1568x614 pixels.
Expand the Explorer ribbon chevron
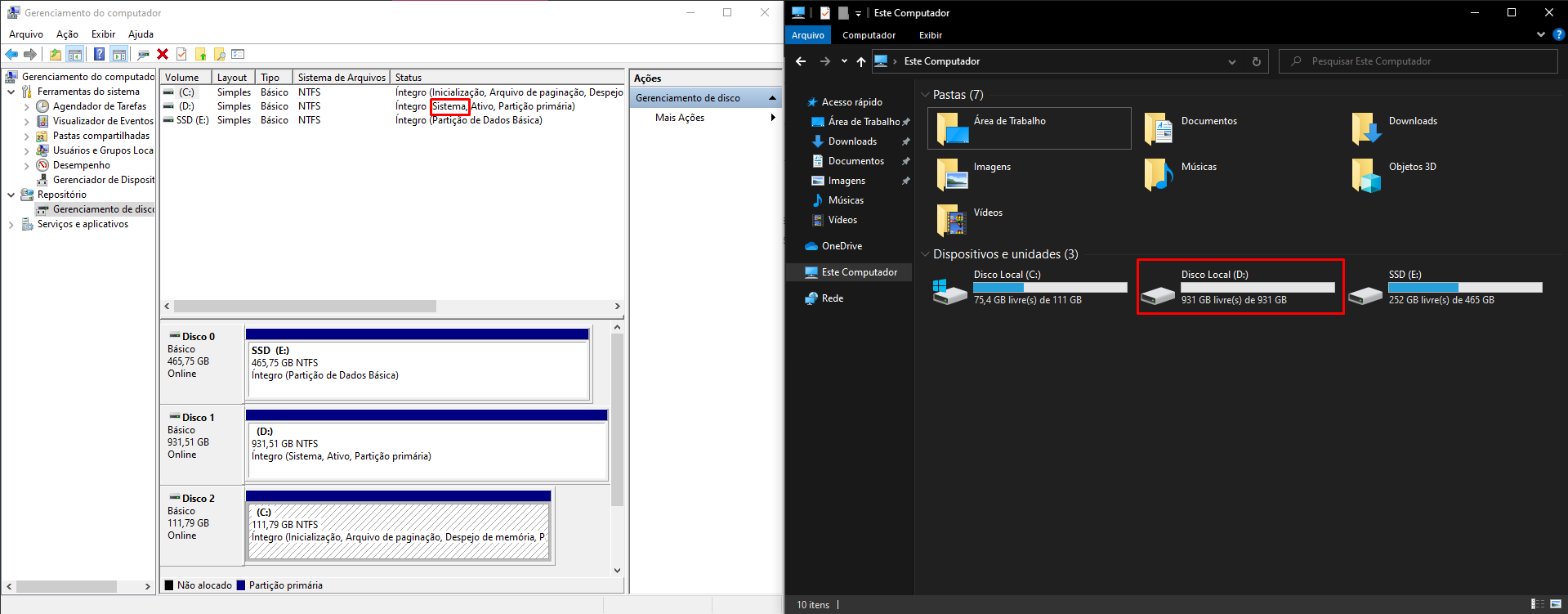pyautogui.click(x=1541, y=34)
